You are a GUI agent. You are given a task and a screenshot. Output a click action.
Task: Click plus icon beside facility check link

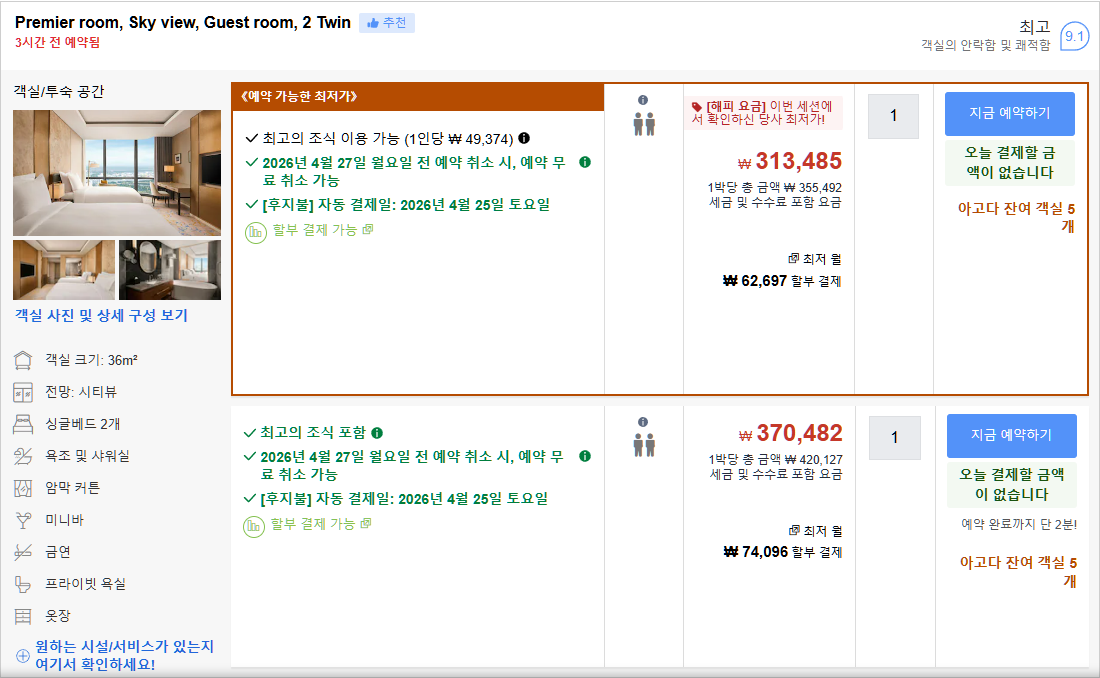point(22,656)
